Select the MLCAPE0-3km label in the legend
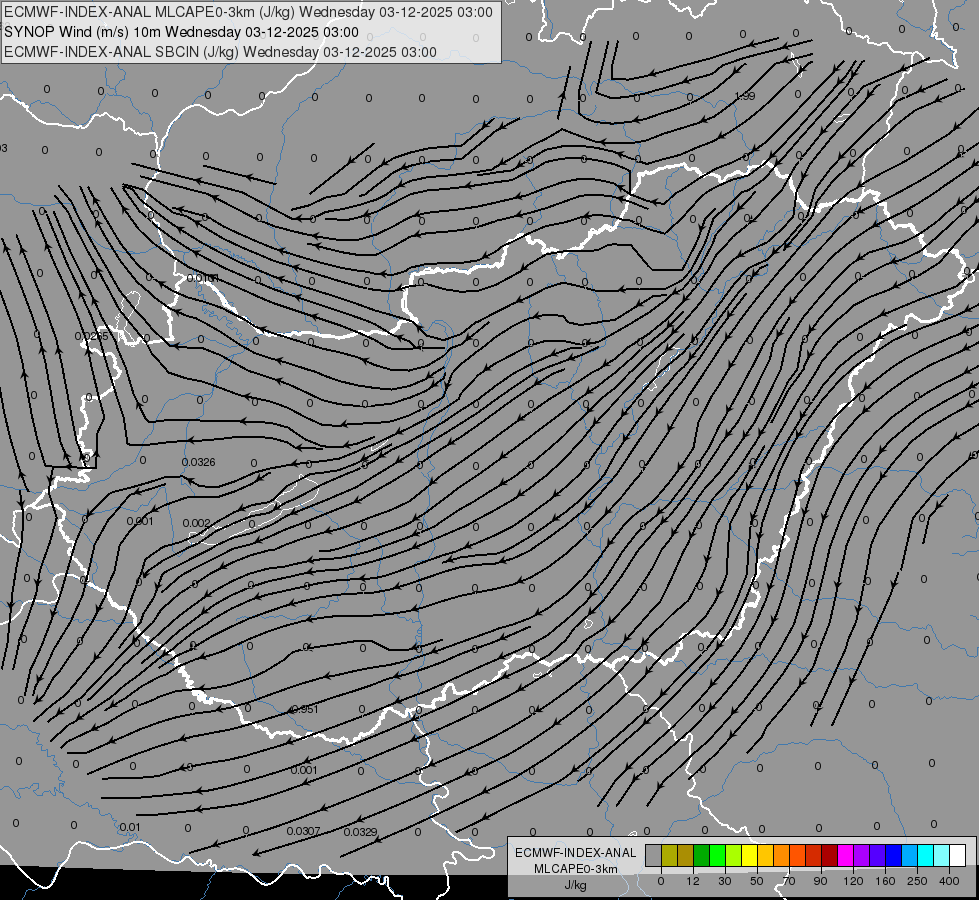Viewport: 979px width, 900px height. (576, 869)
